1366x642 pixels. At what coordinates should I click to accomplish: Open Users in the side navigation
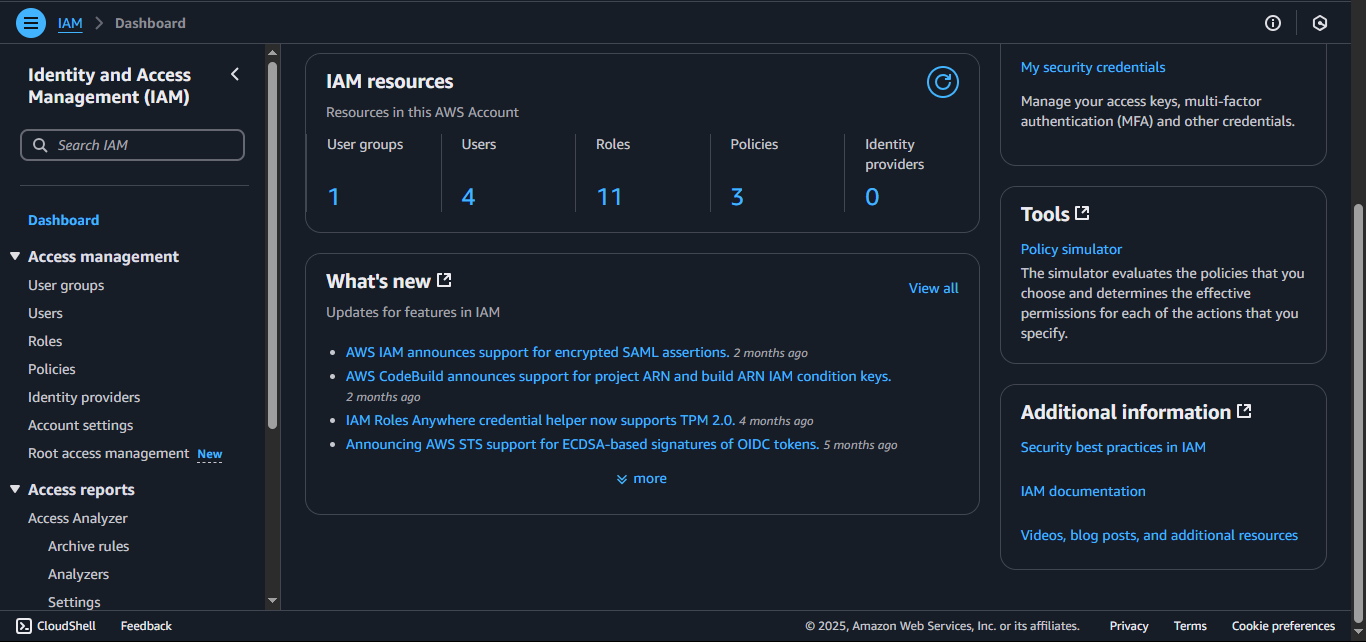(45, 313)
